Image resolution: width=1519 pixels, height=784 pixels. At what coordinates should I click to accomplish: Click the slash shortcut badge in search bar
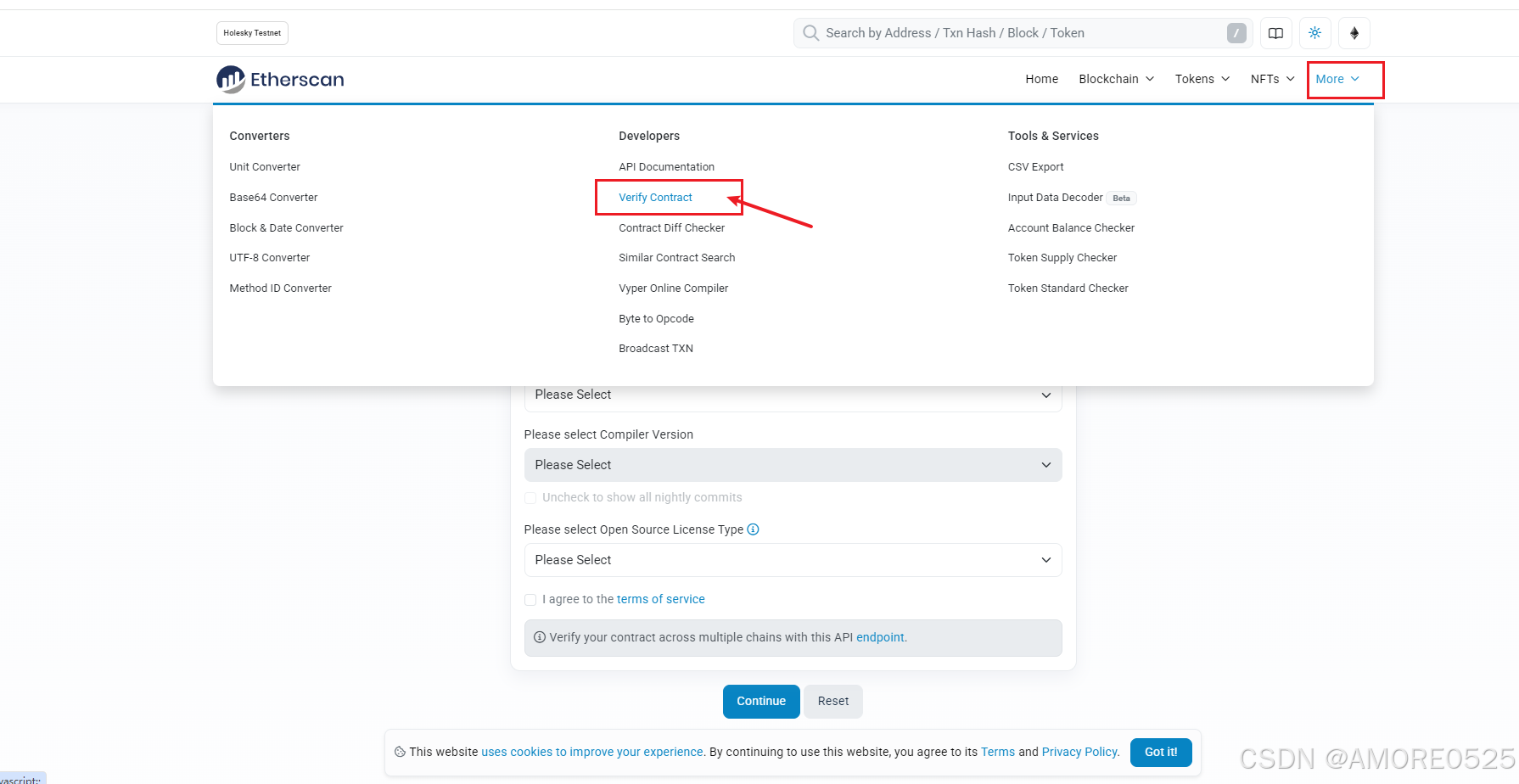point(1236,33)
